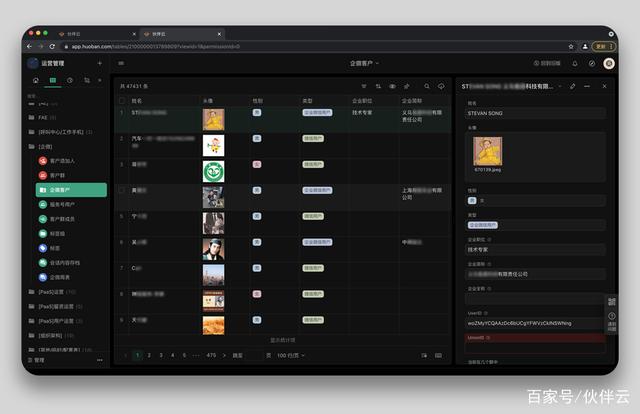Go to page 2 in pagination
The height and width of the screenshot is (414, 640).
pyautogui.click(x=148, y=355)
